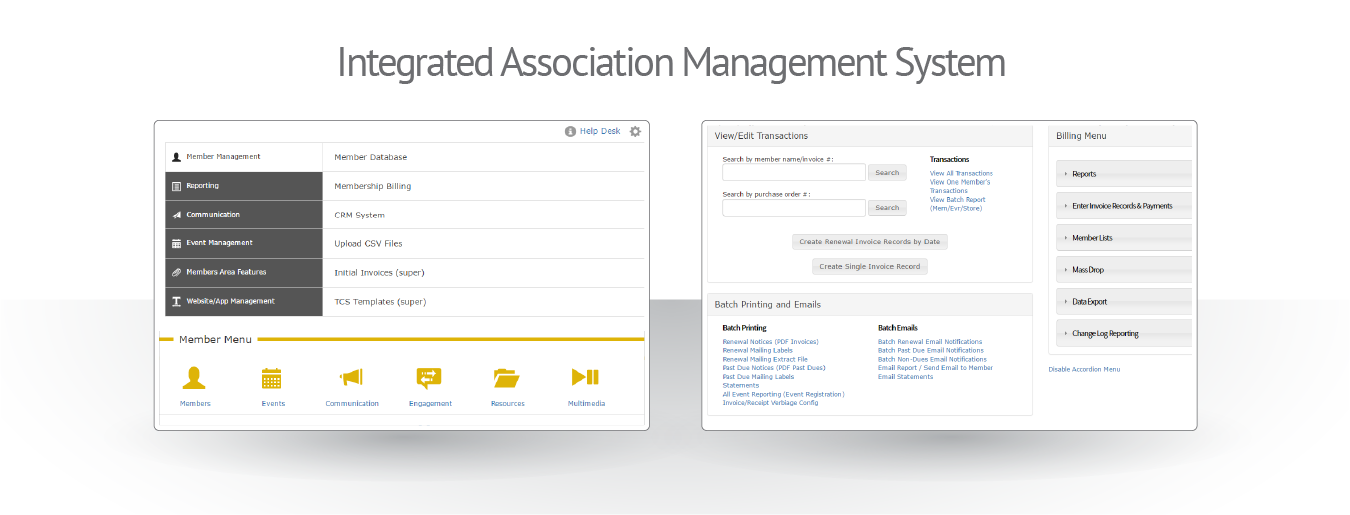The width and height of the screenshot is (1350, 515).
Task: Expand the Change Log Reporting section
Action: coord(1123,334)
